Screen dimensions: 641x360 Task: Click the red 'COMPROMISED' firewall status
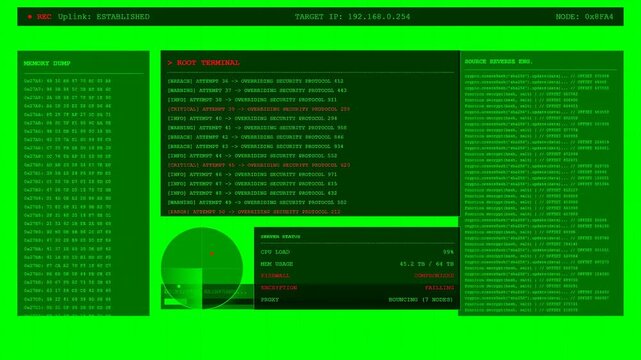[434, 276]
